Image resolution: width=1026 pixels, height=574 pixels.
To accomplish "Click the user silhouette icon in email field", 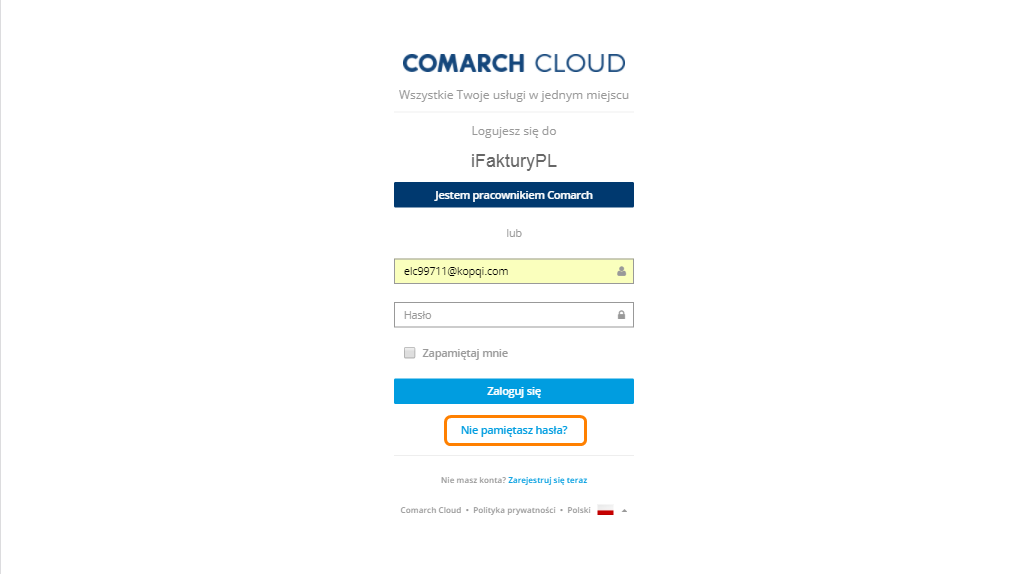I will 621,271.
